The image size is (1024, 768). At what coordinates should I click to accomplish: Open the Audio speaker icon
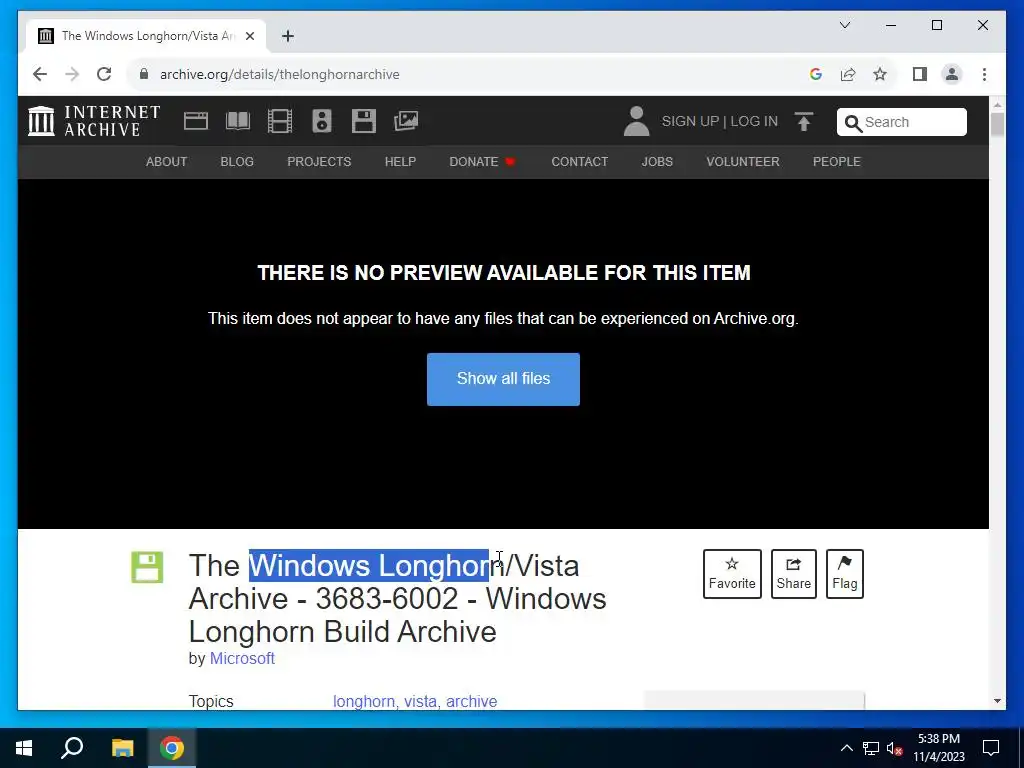pos(321,121)
